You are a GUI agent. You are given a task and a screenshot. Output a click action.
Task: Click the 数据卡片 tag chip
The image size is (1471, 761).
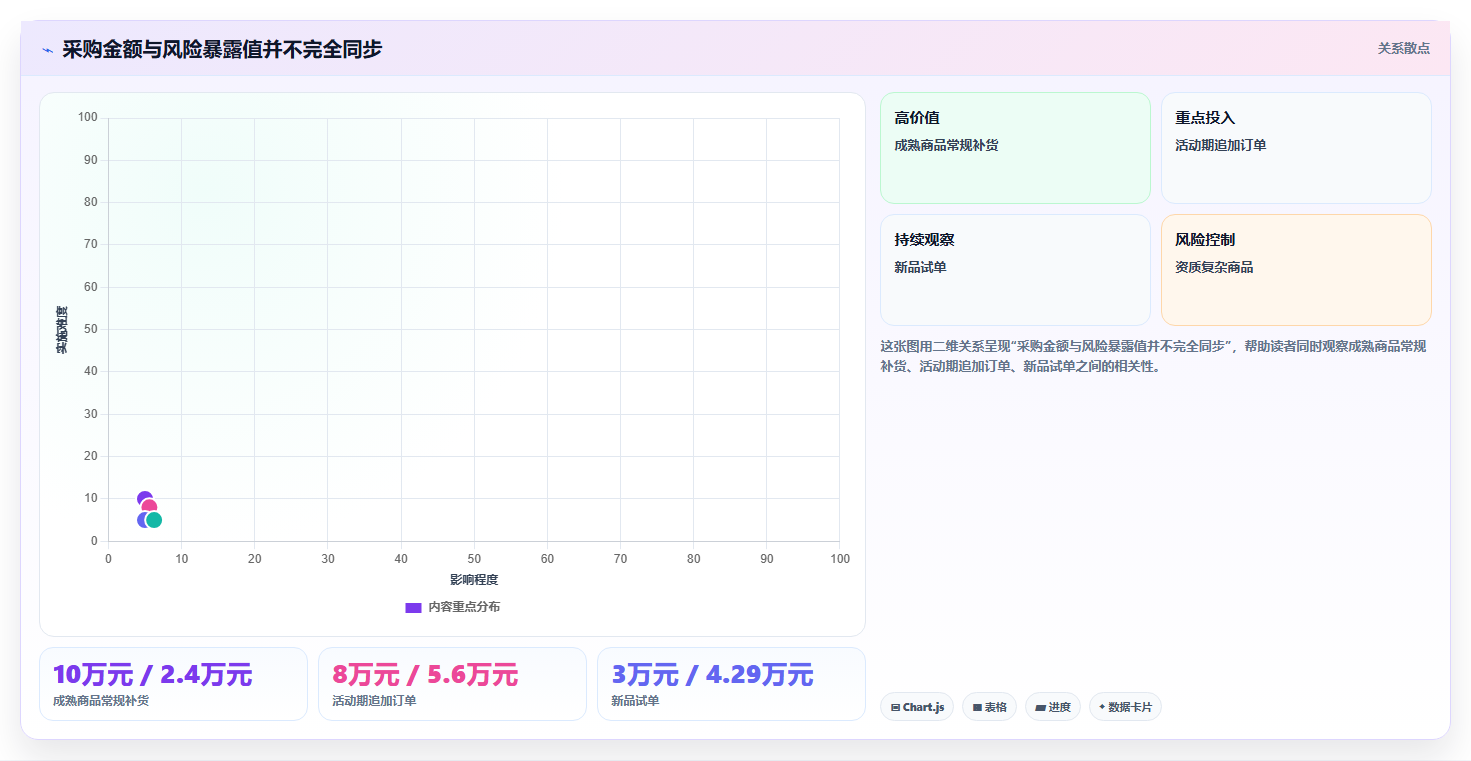pos(1125,707)
